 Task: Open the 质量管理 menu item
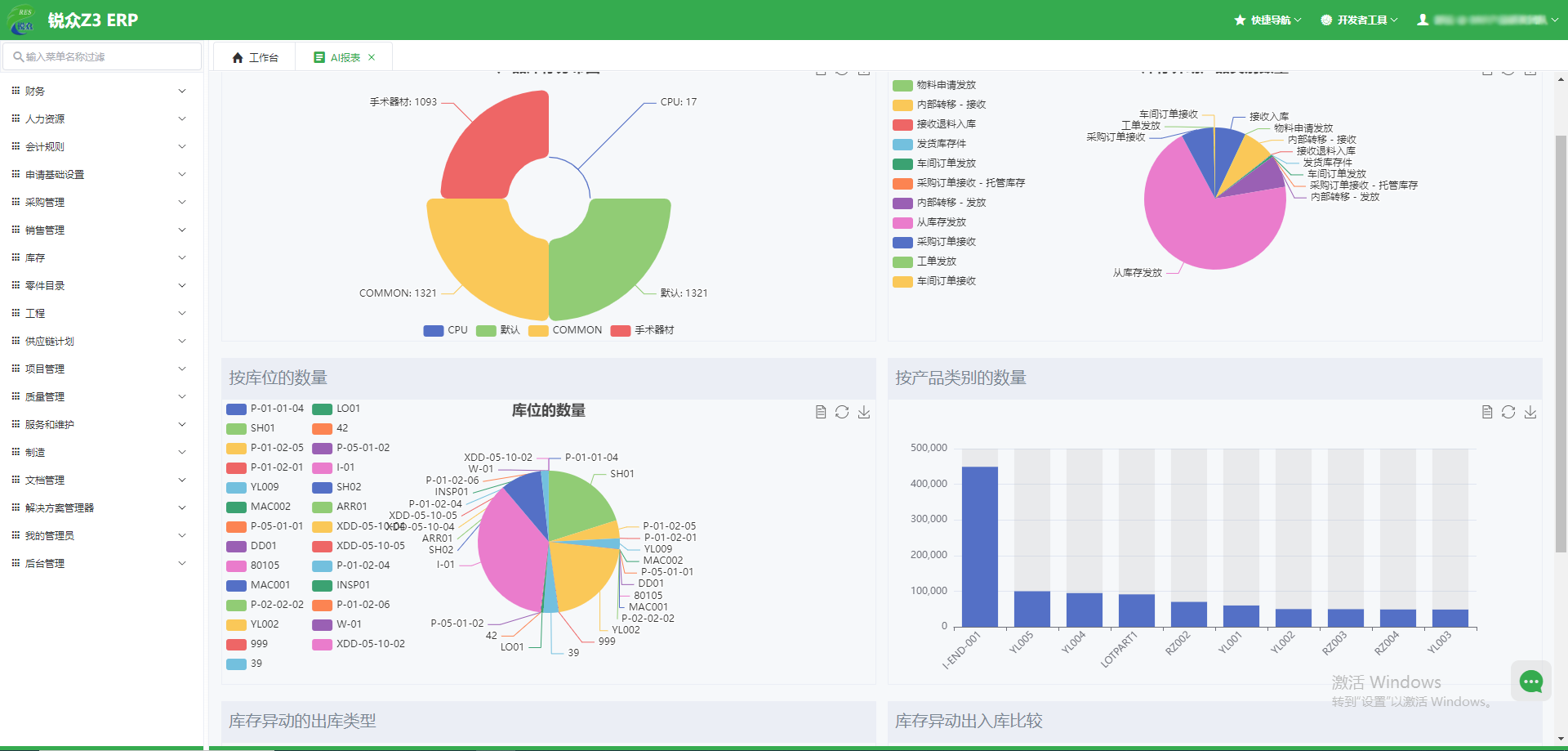pyautogui.click(x=101, y=396)
